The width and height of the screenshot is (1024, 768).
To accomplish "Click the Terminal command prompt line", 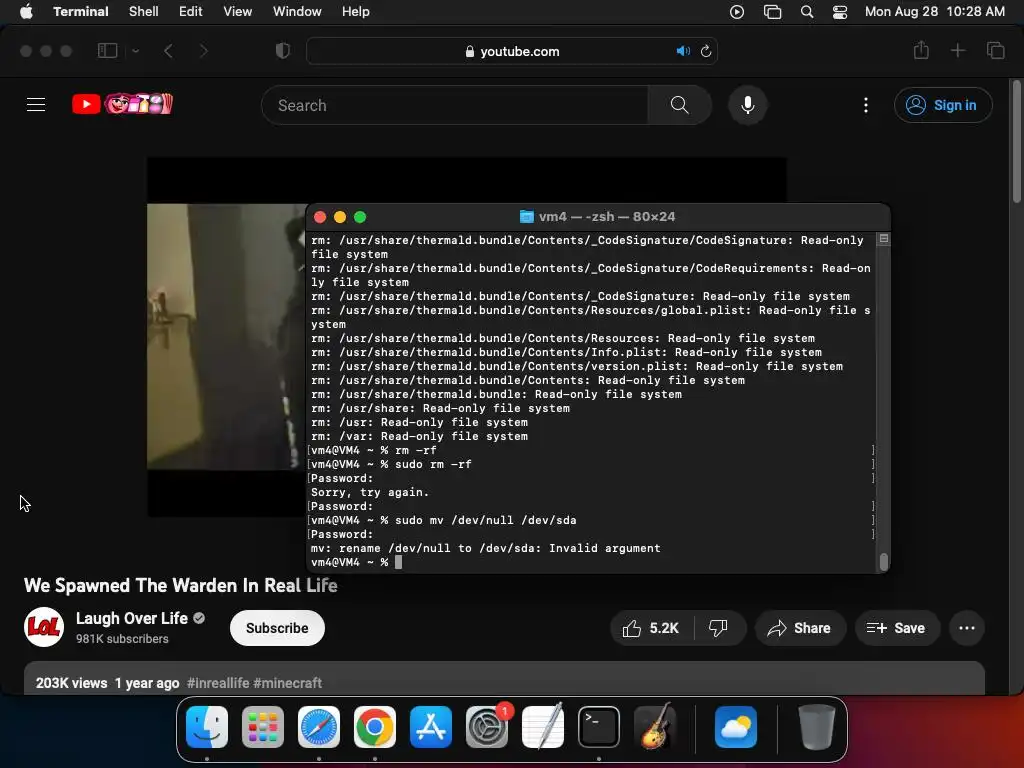I will (591, 562).
